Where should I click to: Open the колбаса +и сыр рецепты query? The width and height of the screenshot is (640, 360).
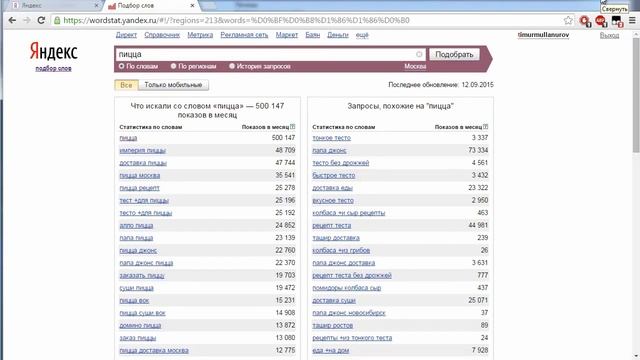(349, 213)
